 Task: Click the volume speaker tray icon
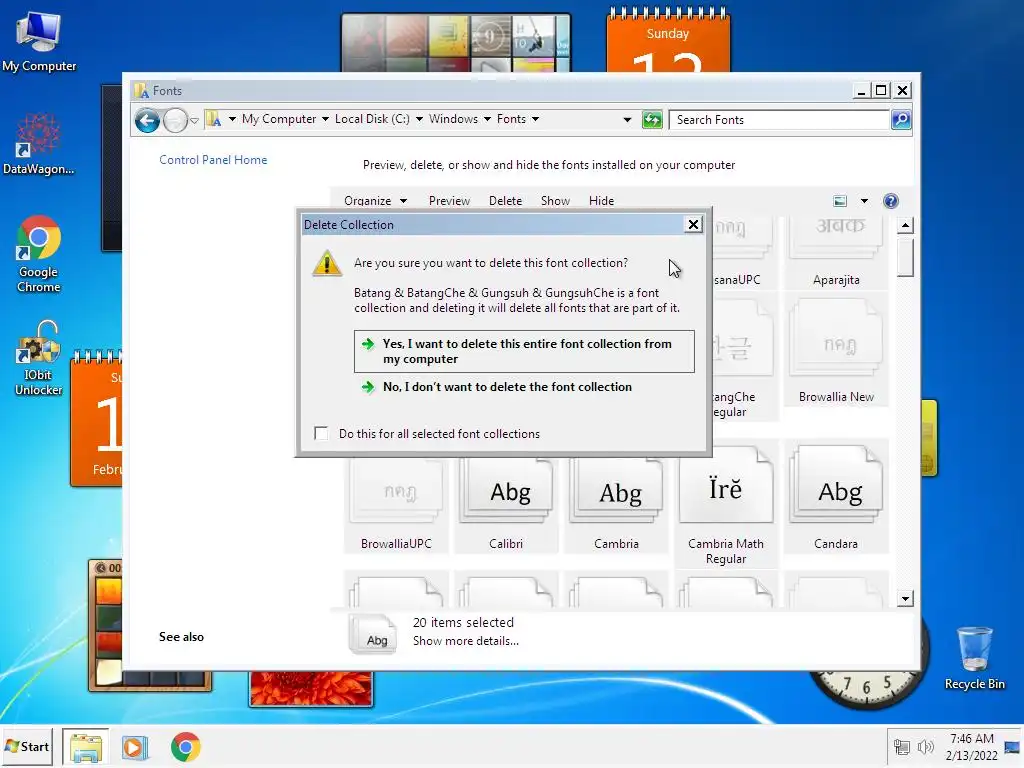[x=925, y=747]
